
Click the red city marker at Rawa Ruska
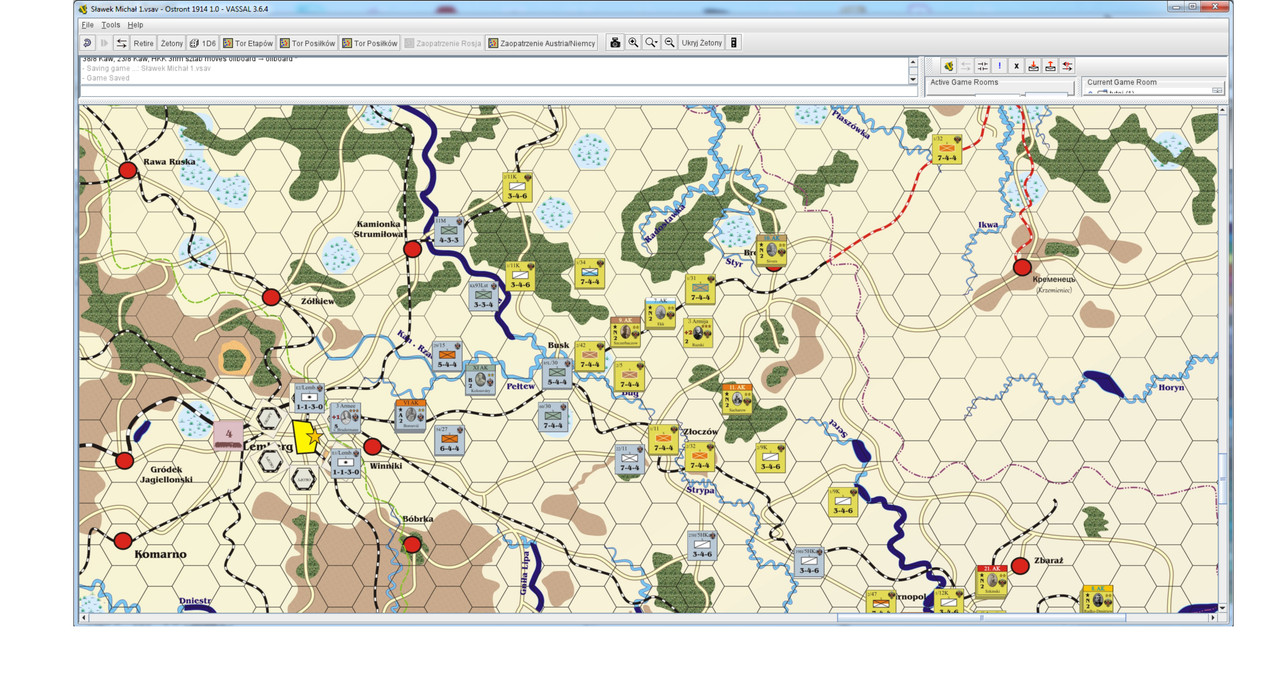click(x=128, y=170)
